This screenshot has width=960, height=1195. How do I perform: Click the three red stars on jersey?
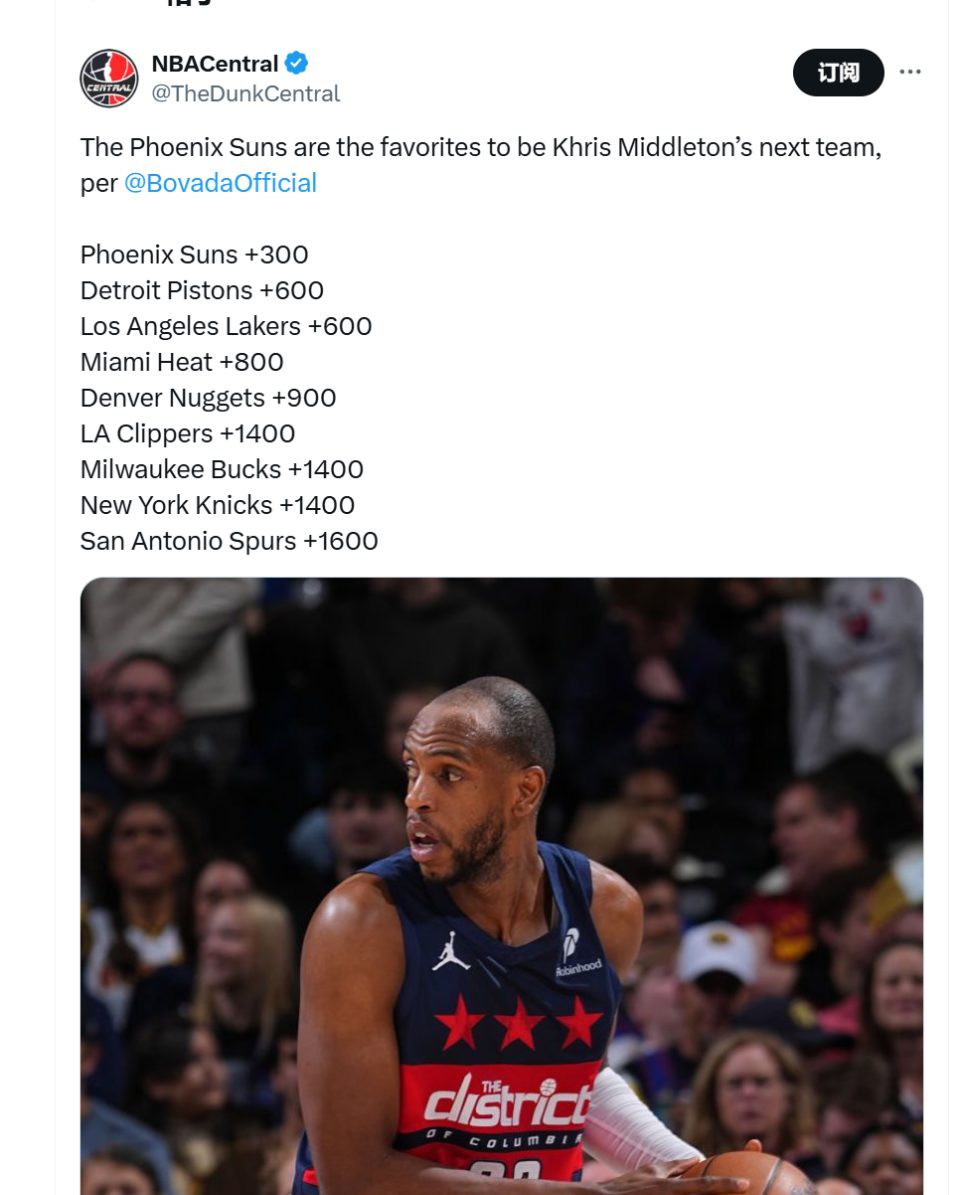tap(518, 1022)
